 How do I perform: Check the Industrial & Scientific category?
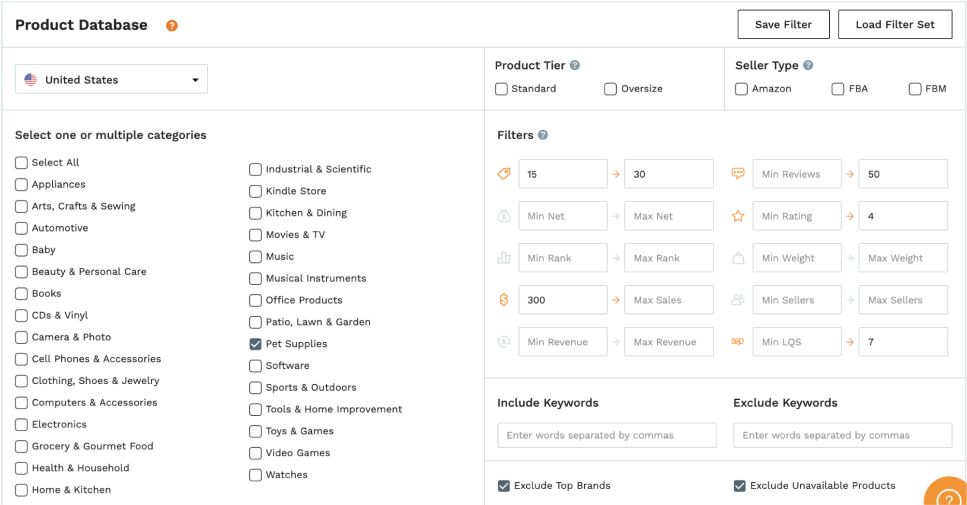pos(255,169)
